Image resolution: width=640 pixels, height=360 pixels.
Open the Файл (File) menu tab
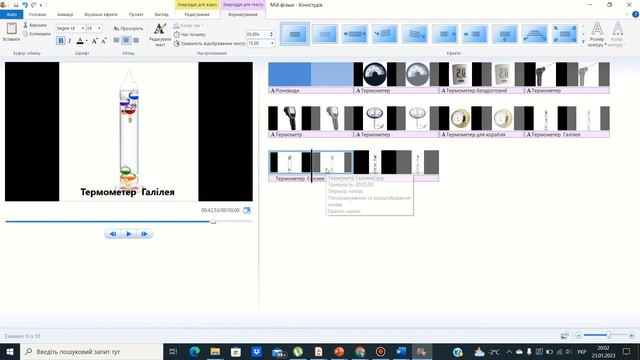[x=11, y=14]
